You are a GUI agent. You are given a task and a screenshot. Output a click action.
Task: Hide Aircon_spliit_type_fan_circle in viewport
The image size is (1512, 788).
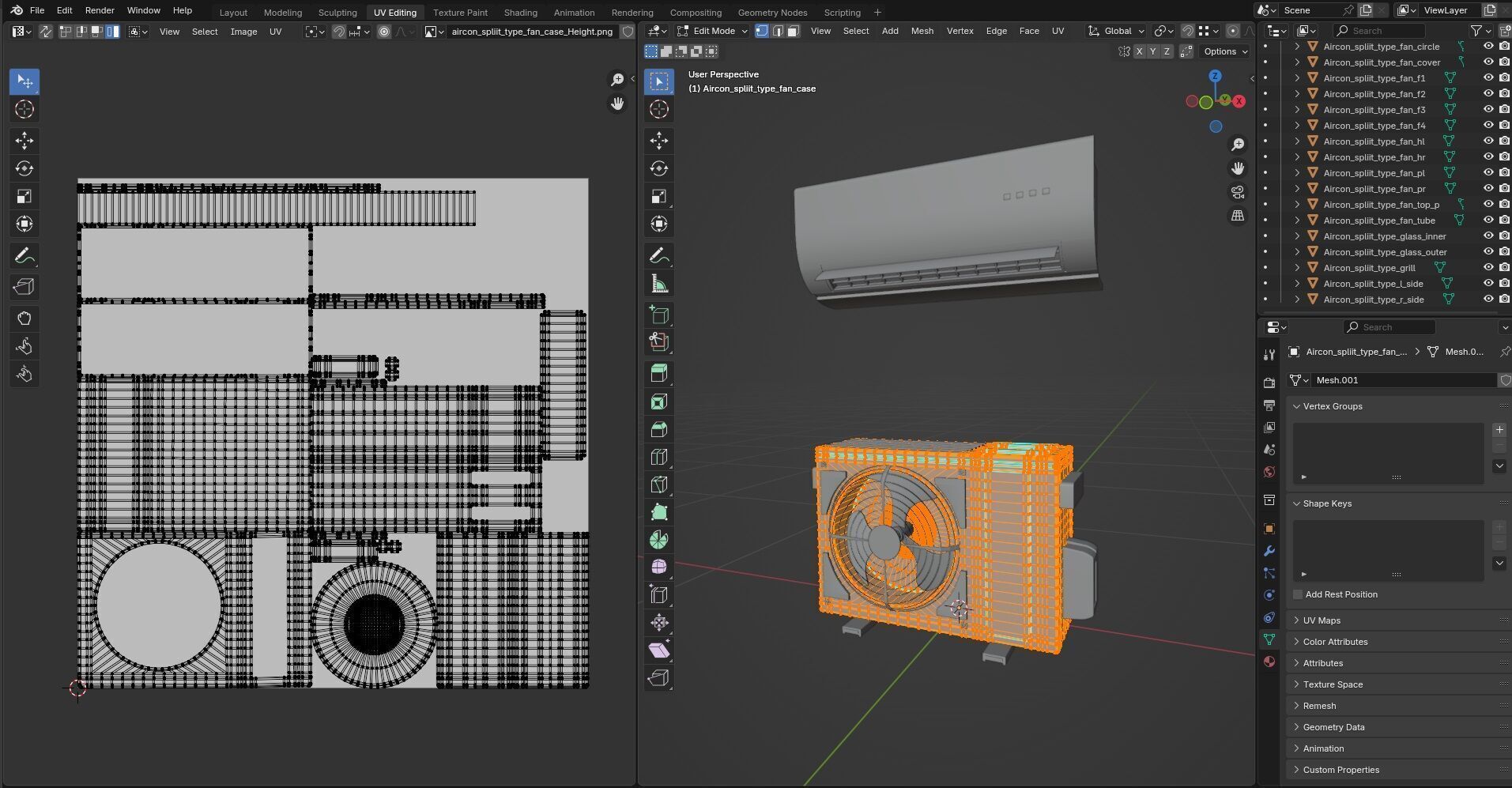tap(1488, 47)
